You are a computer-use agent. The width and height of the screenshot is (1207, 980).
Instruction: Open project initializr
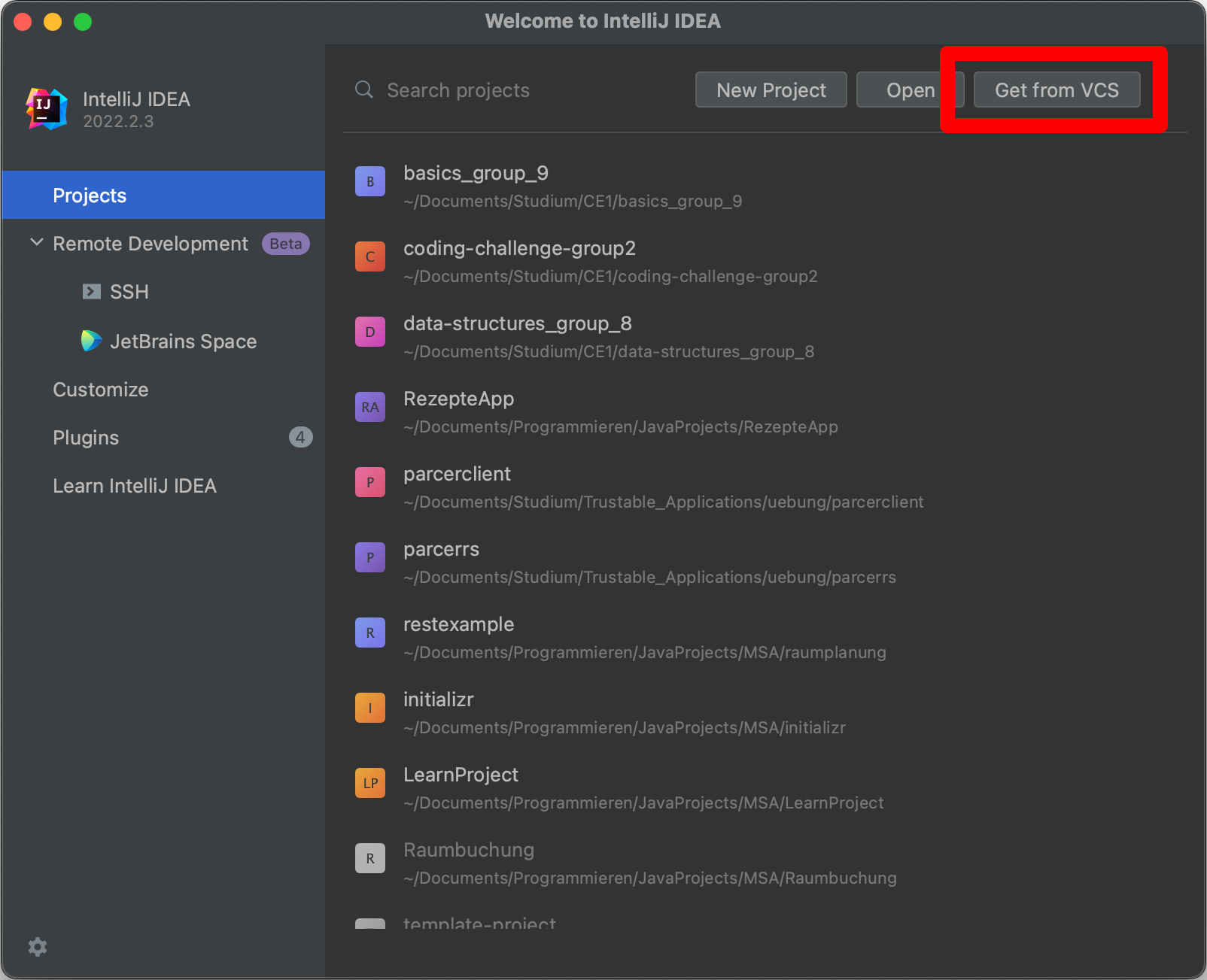[x=439, y=699]
